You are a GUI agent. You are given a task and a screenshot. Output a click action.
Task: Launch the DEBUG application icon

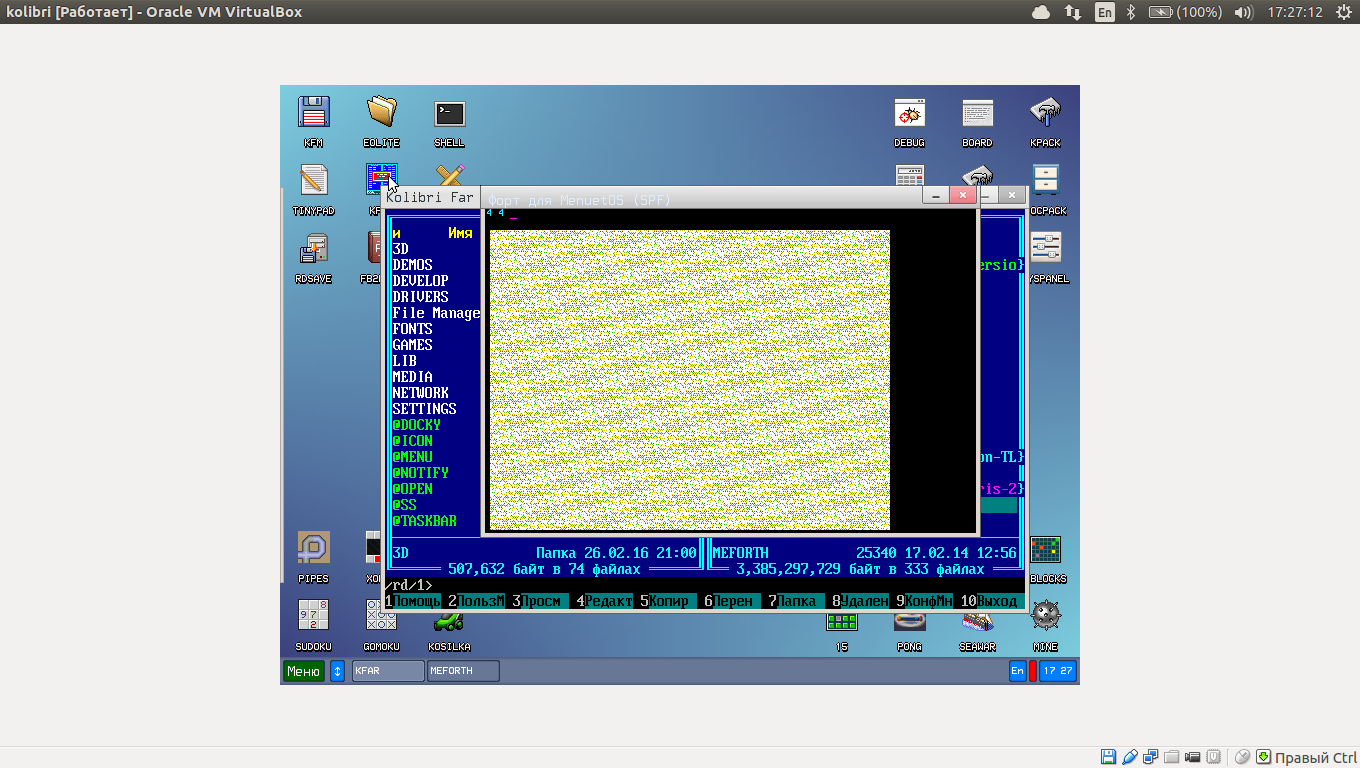[x=909, y=113]
